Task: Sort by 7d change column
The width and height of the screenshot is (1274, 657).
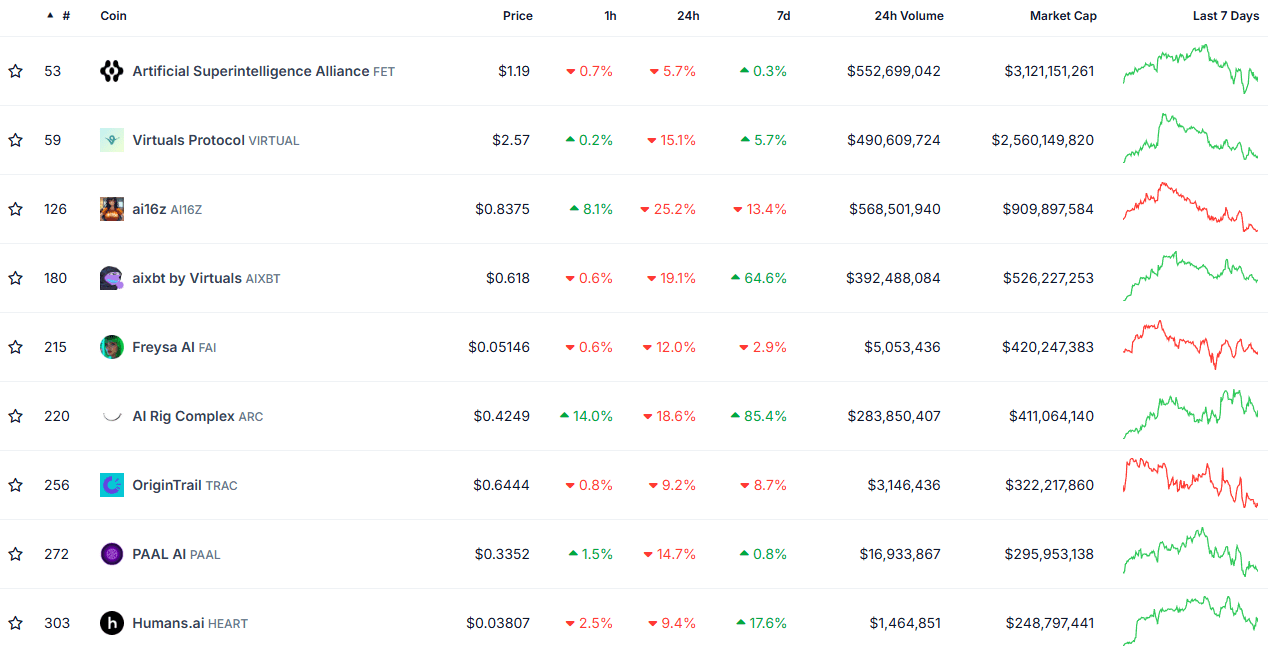Action: coord(783,16)
